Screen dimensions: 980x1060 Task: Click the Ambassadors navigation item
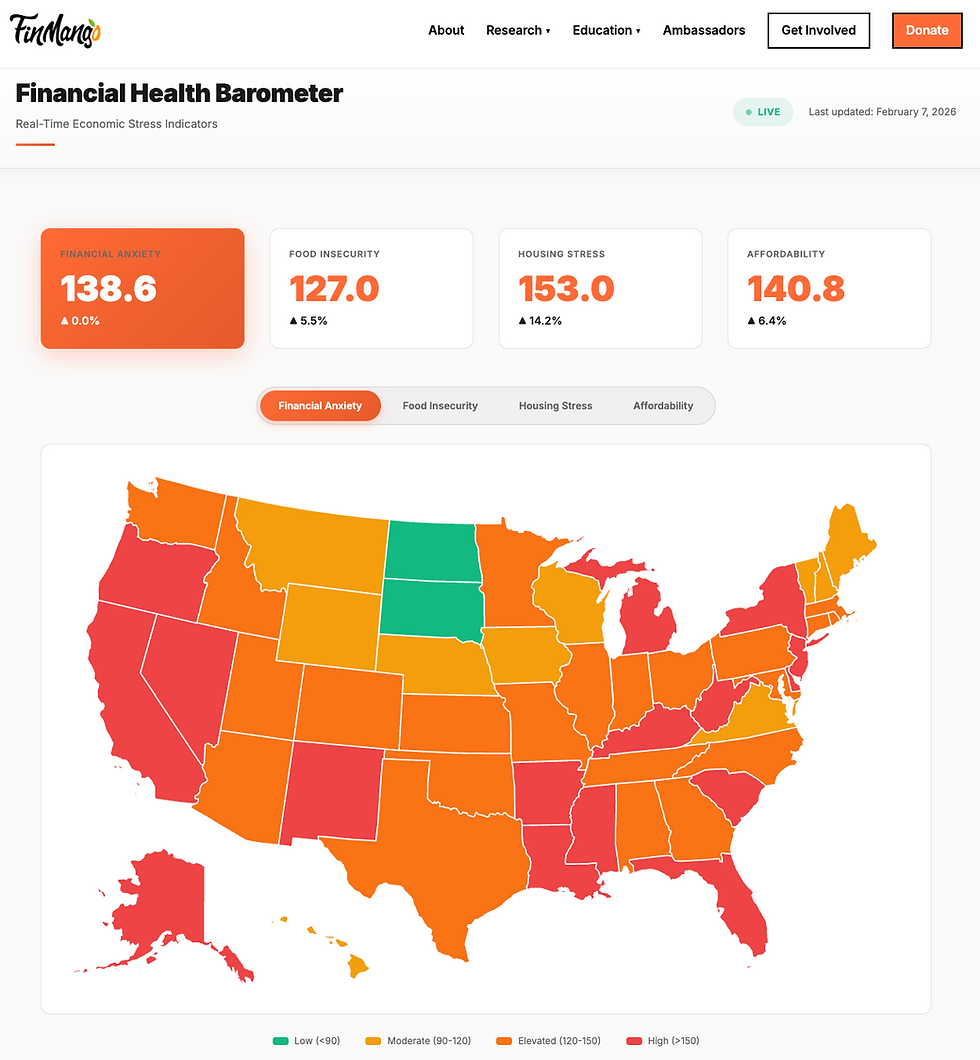tap(703, 30)
